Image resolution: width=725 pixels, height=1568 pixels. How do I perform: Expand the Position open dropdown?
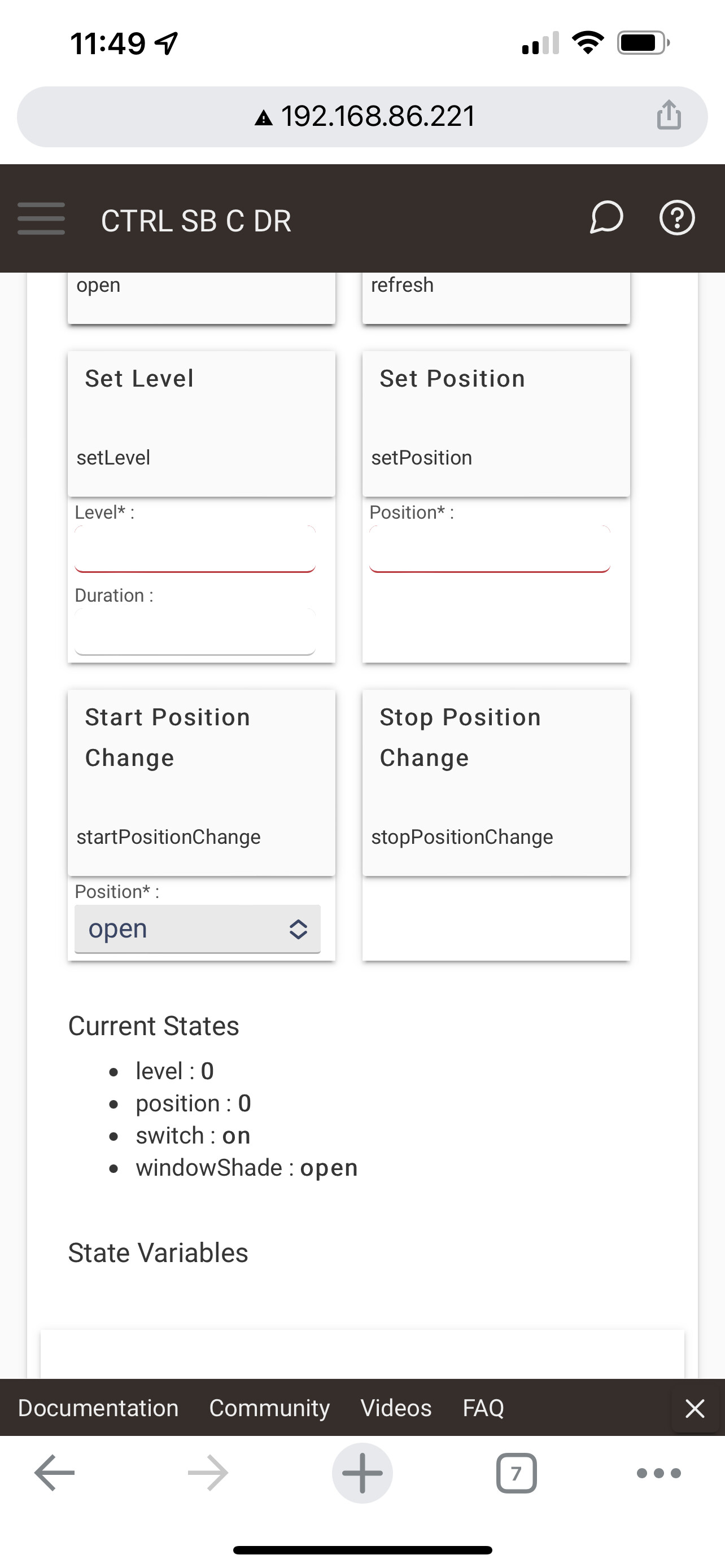197,929
